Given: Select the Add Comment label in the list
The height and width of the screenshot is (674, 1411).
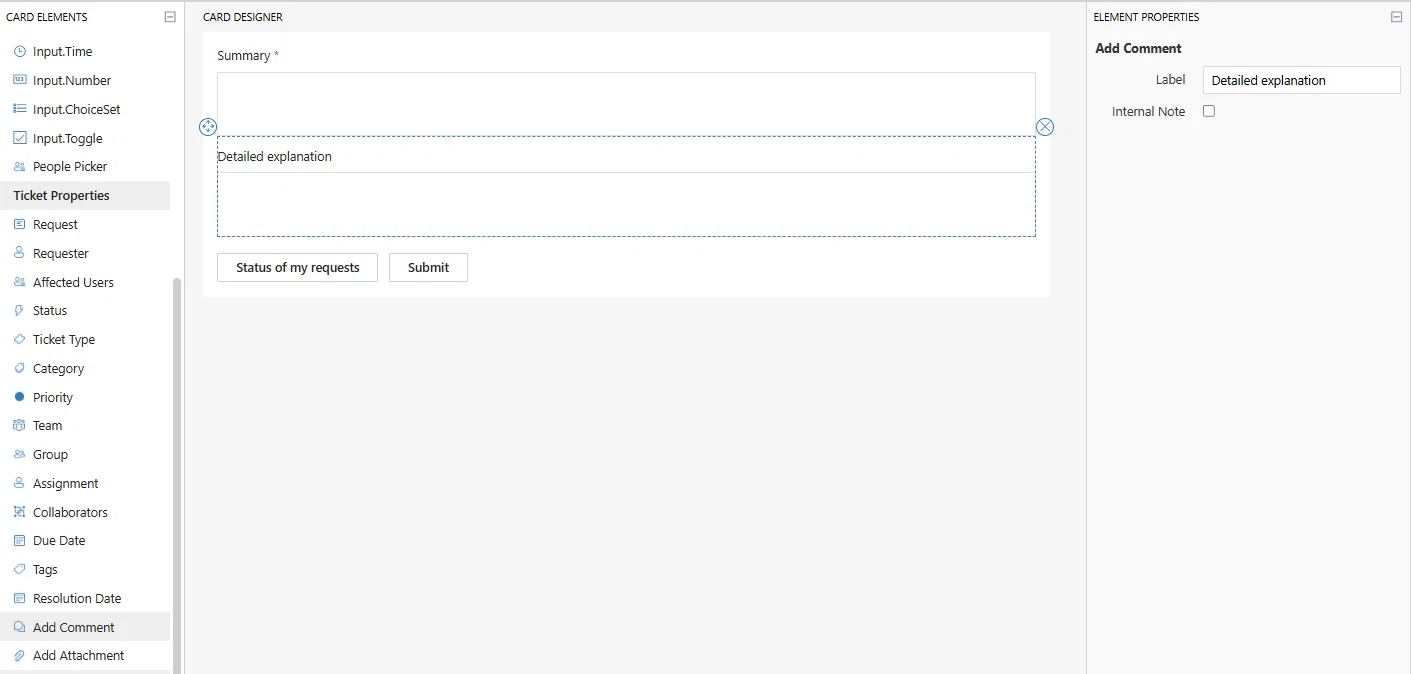Looking at the screenshot, I should pyautogui.click(x=74, y=627).
